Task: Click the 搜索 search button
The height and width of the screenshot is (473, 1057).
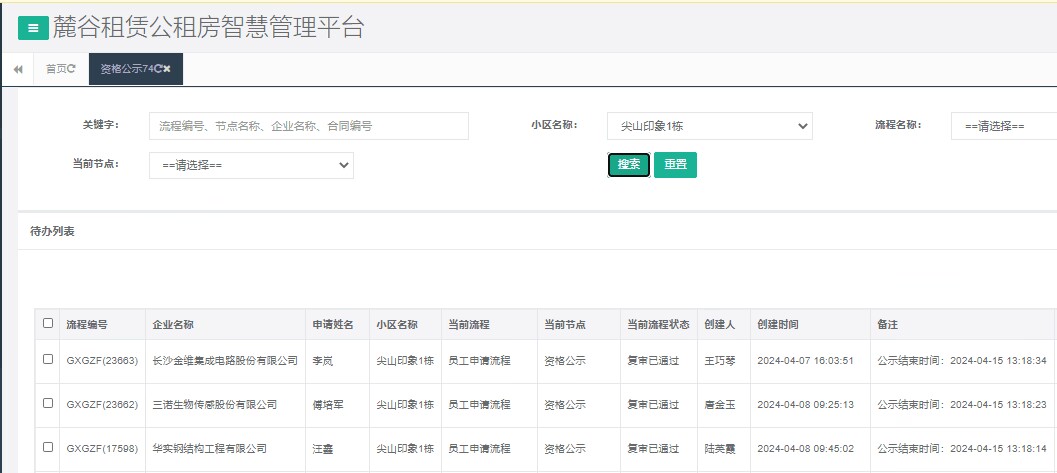Action: click(629, 165)
